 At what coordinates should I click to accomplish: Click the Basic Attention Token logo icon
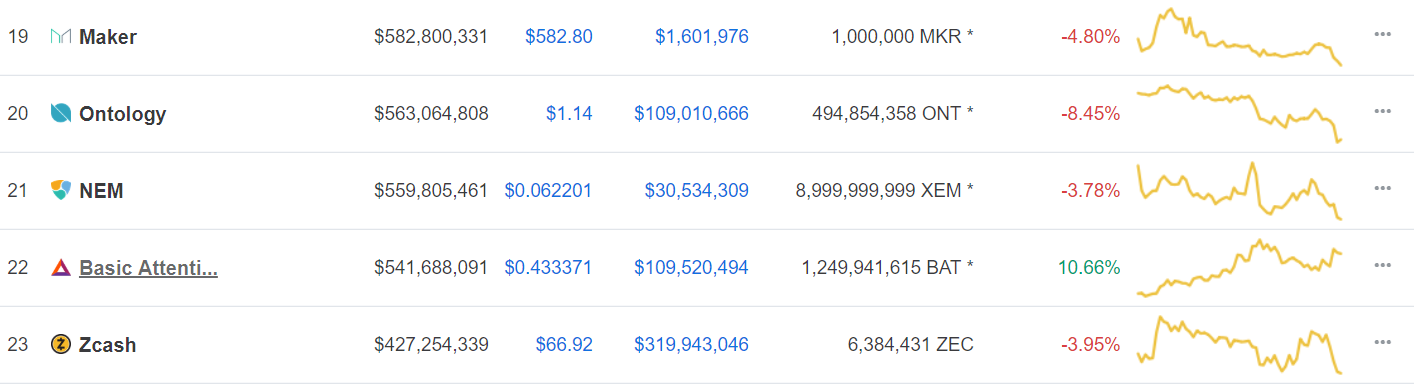coord(61,267)
